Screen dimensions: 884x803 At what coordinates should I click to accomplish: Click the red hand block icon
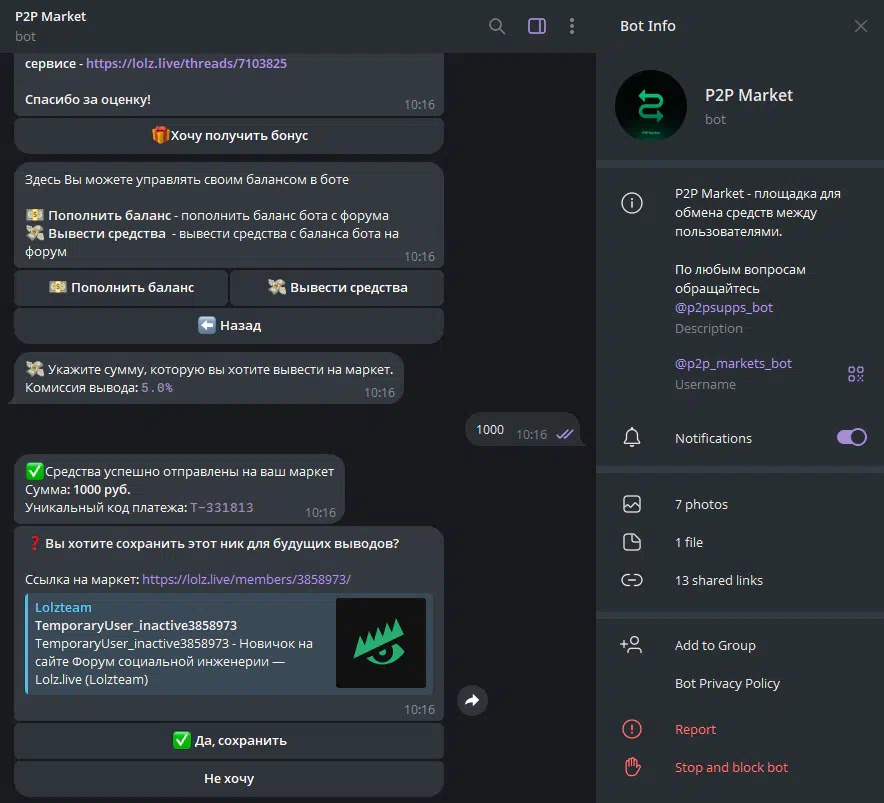coord(632,767)
